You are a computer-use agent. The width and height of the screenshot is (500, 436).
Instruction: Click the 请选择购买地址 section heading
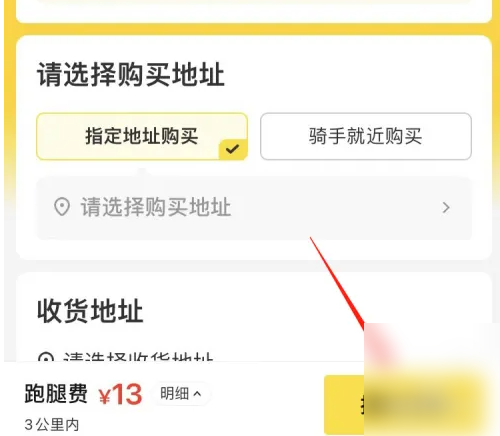[x=131, y=75]
